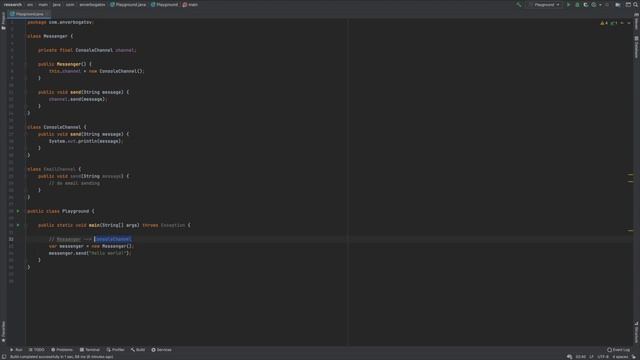Change the 4 spaces indent setting
This screenshot has width=640, height=360.
pos(620,357)
